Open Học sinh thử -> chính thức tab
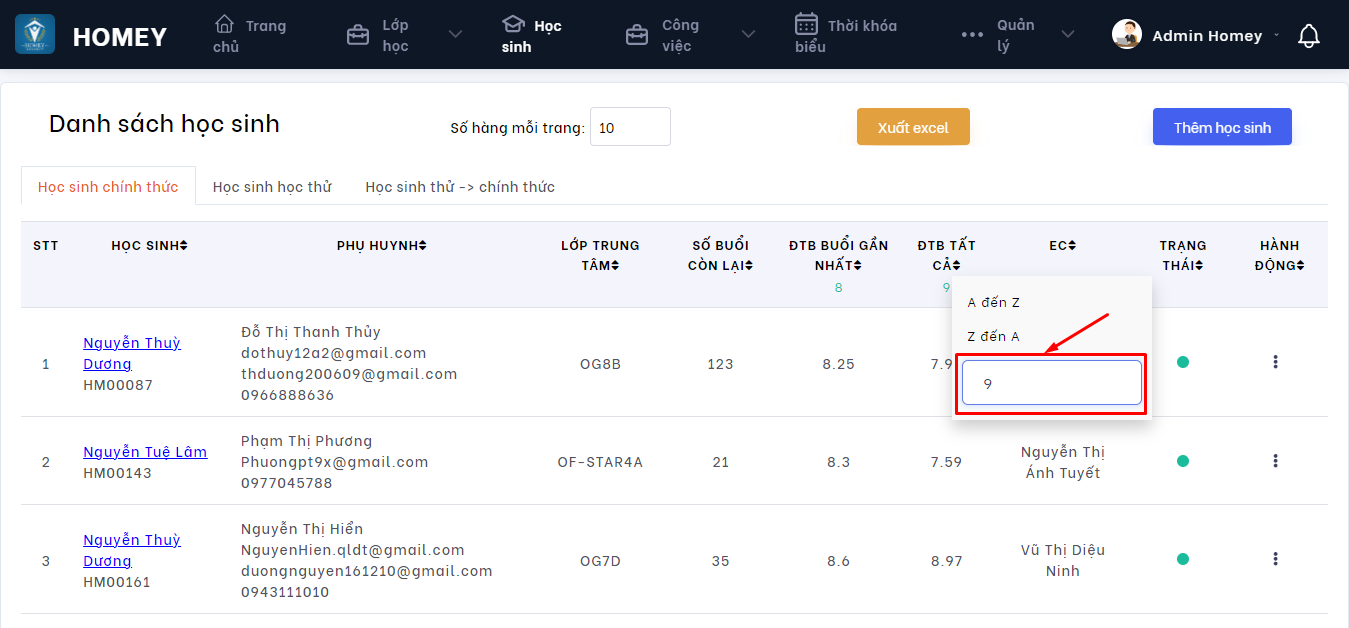 460,187
